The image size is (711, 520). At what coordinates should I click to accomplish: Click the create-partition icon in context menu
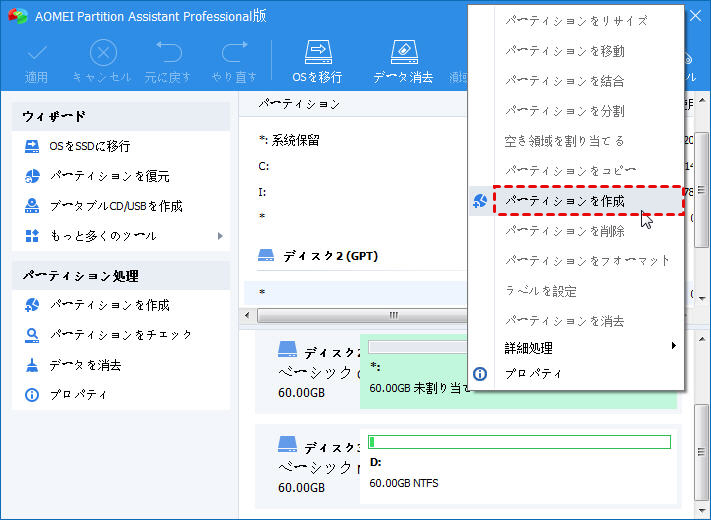tap(480, 201)
